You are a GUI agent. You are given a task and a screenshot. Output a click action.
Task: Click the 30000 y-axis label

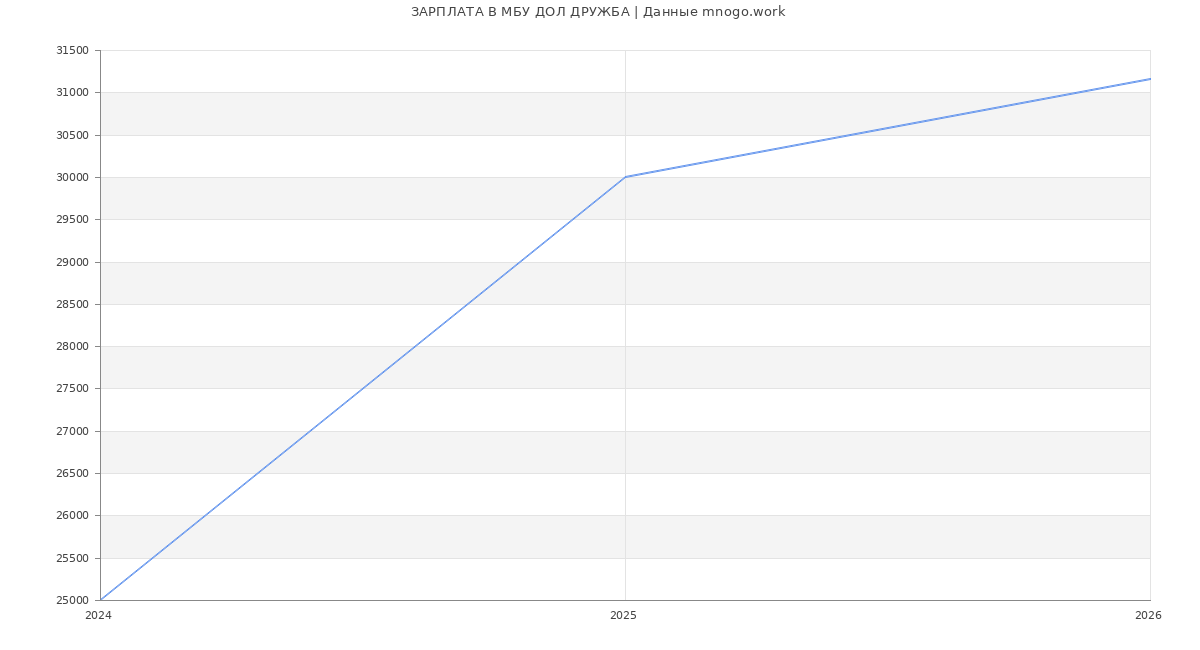click(72, 178)
